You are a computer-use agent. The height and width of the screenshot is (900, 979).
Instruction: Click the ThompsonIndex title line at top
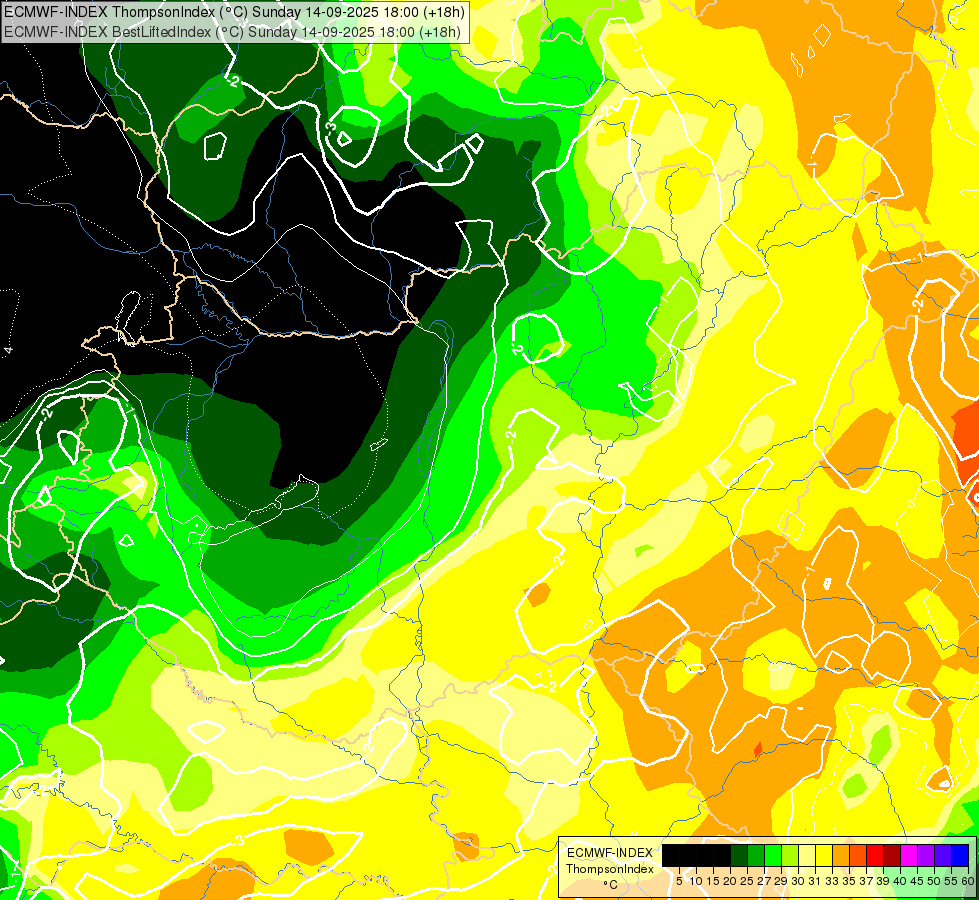[x=235, y=12]
